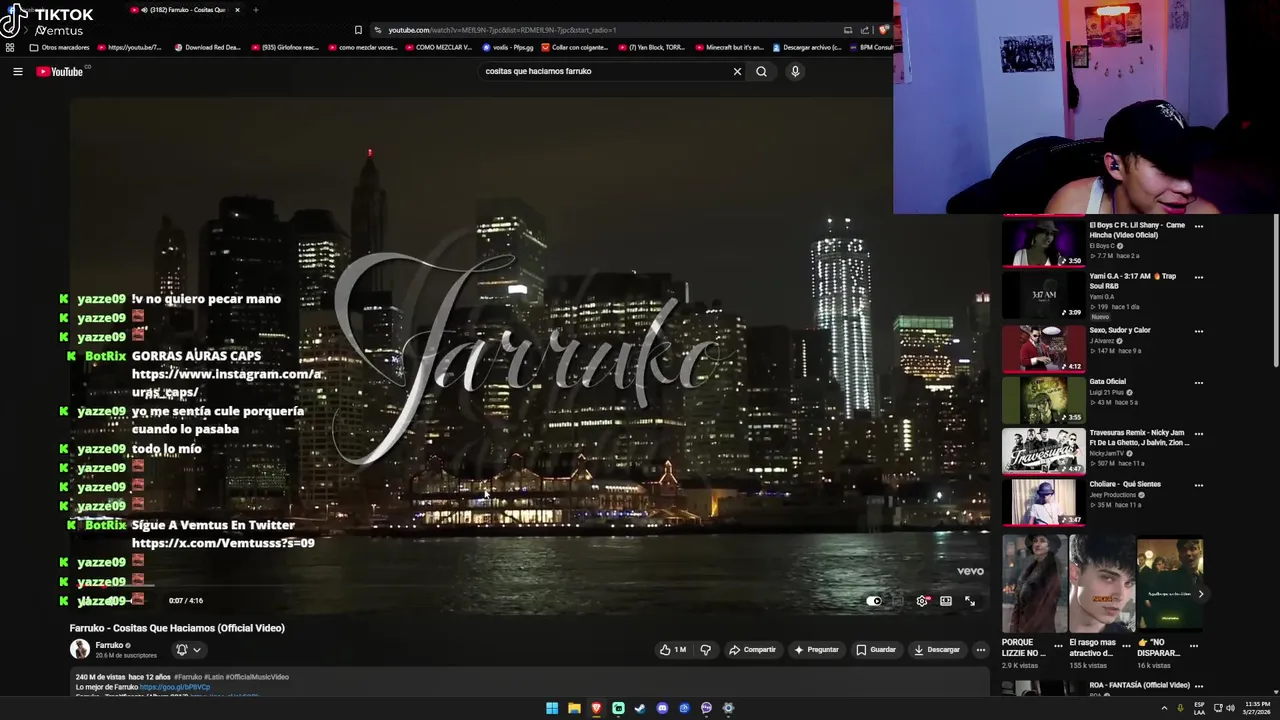1280x720 pixels.
Task: Click the #Farruko hashtag link
Action: pyautogui.click(x=188, y=677)
